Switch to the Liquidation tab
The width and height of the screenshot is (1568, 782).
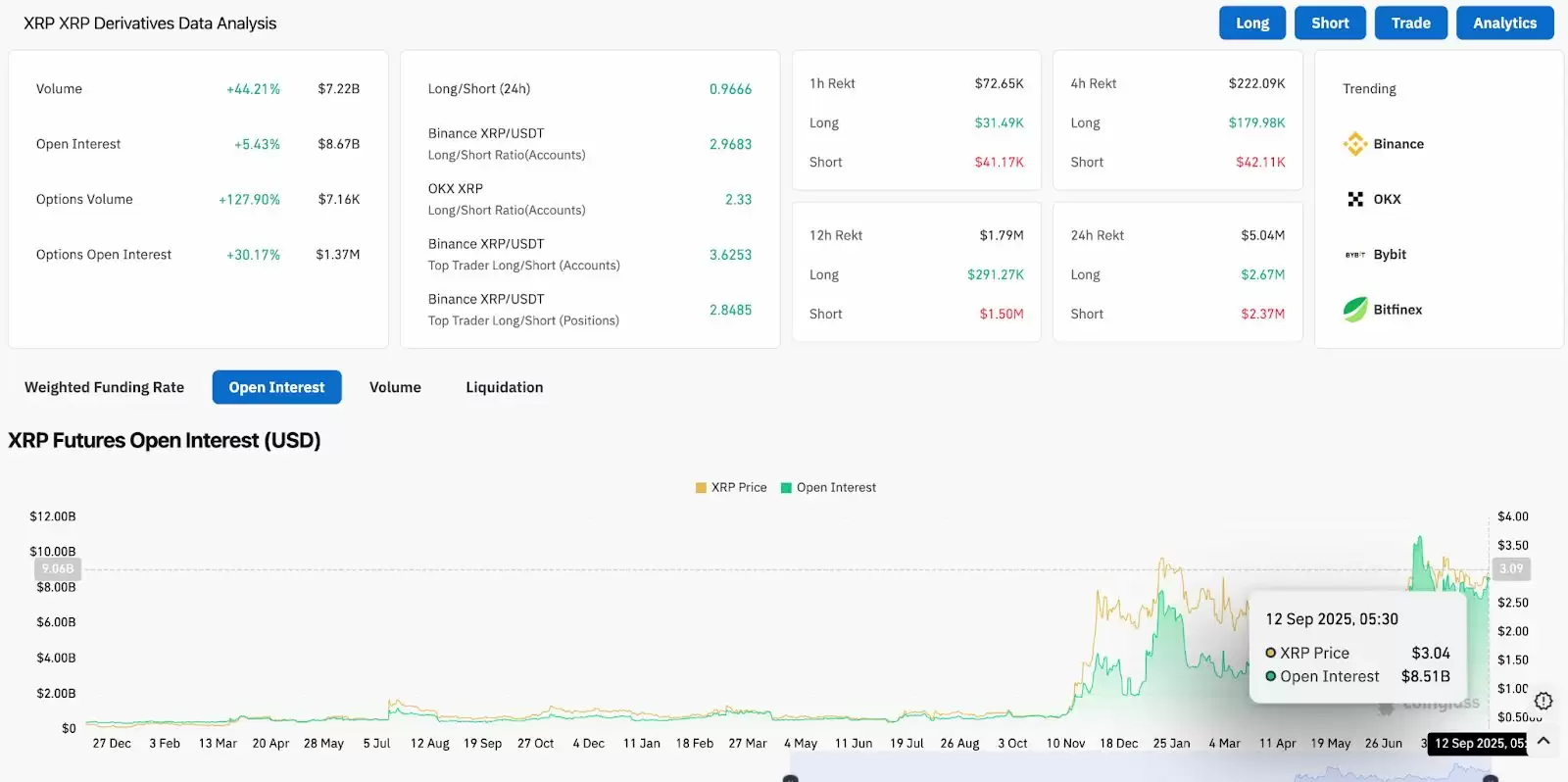click(x=504, y=387)
